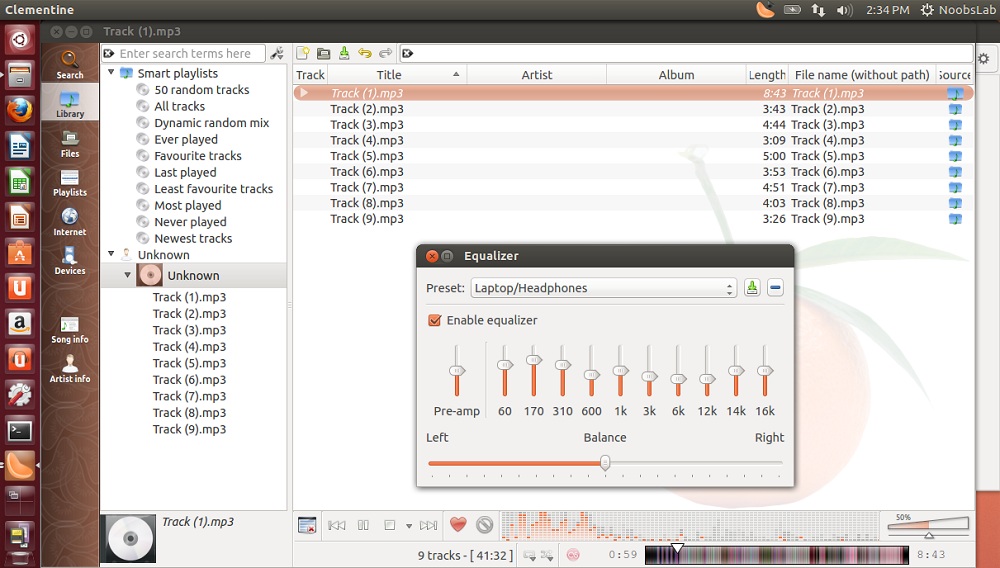The width and height of the screenshot is (1000, 568).
Task: Open repeat mode menu in status bar
Action: [529, 555]
